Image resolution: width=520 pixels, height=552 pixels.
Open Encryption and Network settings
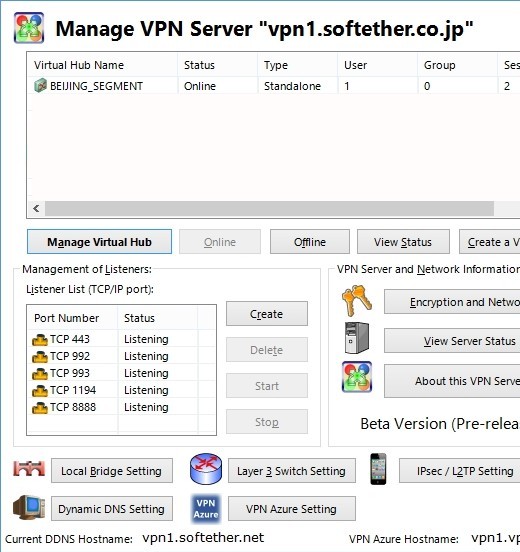452,302
